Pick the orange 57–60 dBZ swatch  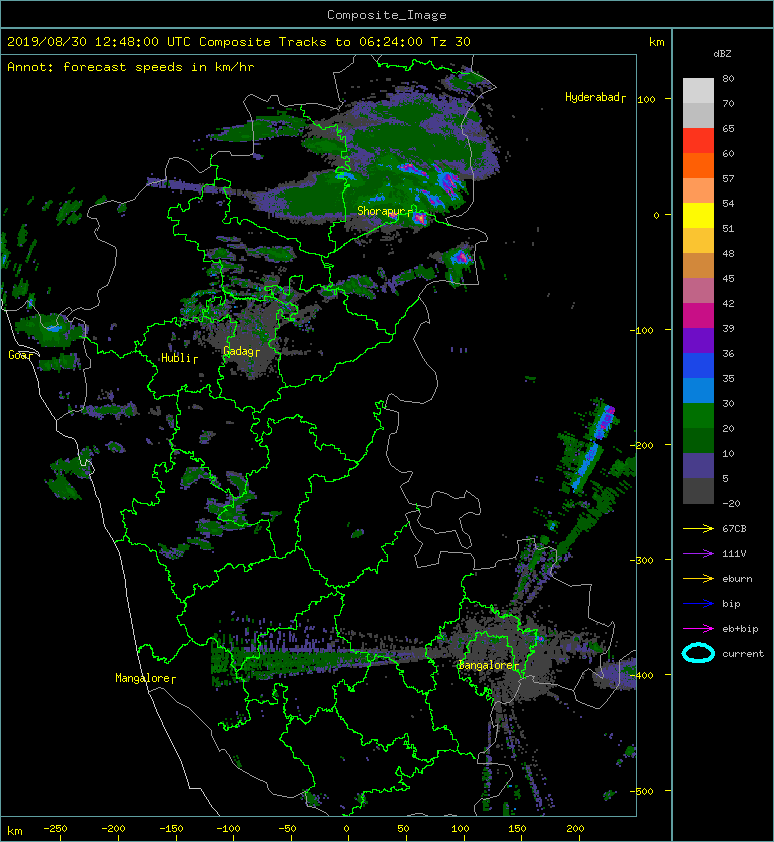(698, 165)
